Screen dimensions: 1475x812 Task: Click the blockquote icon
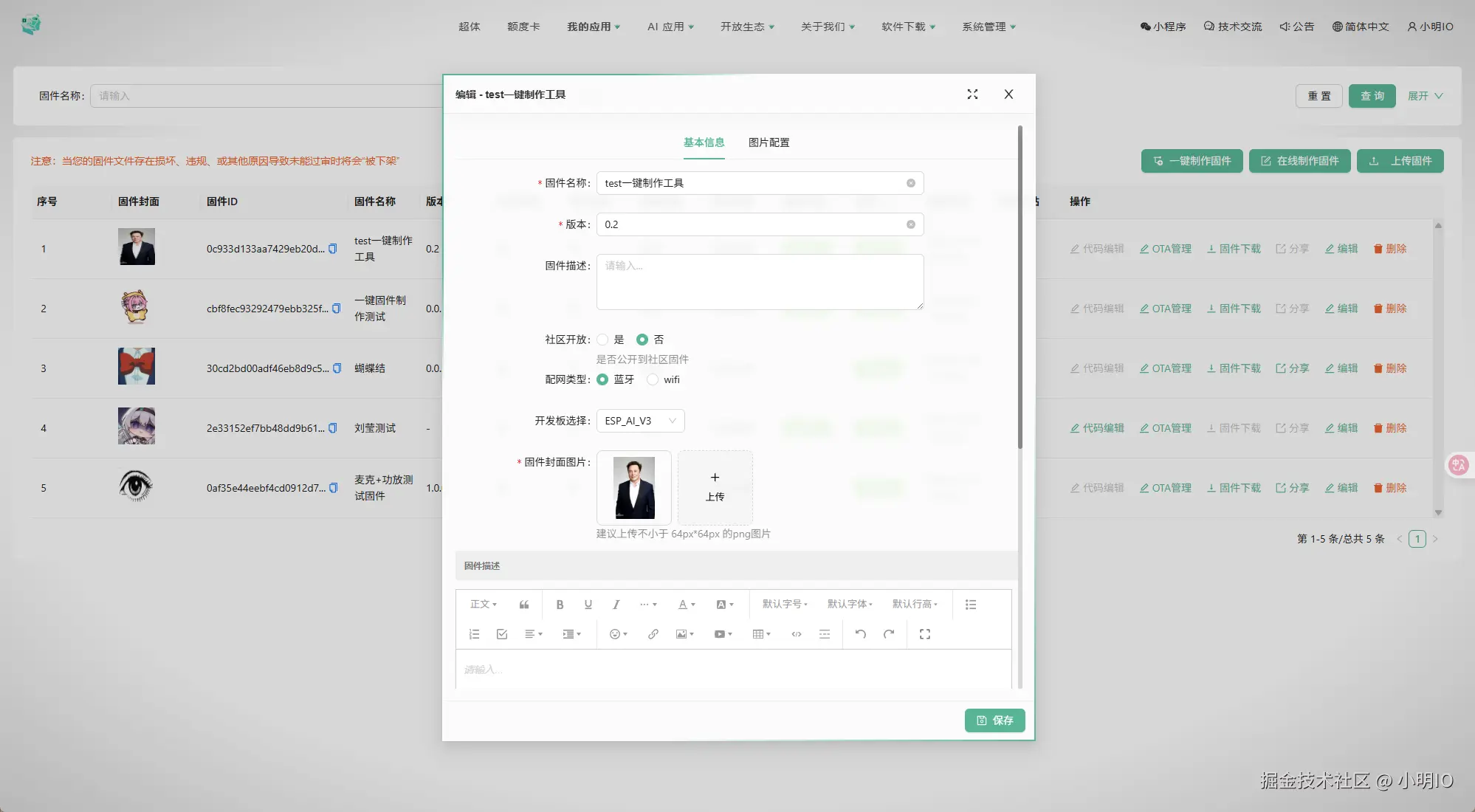coord(524,605)
